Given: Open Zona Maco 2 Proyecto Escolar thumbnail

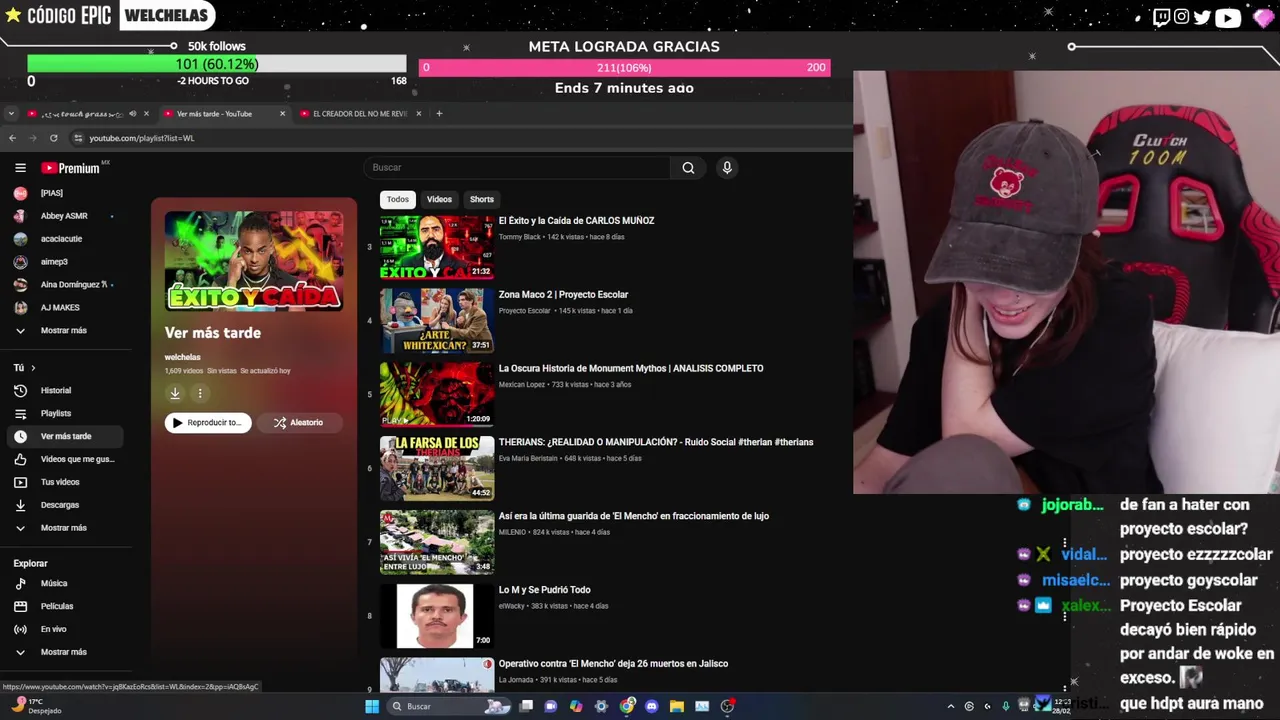Looking at the screenshot, I should [437, 321].
